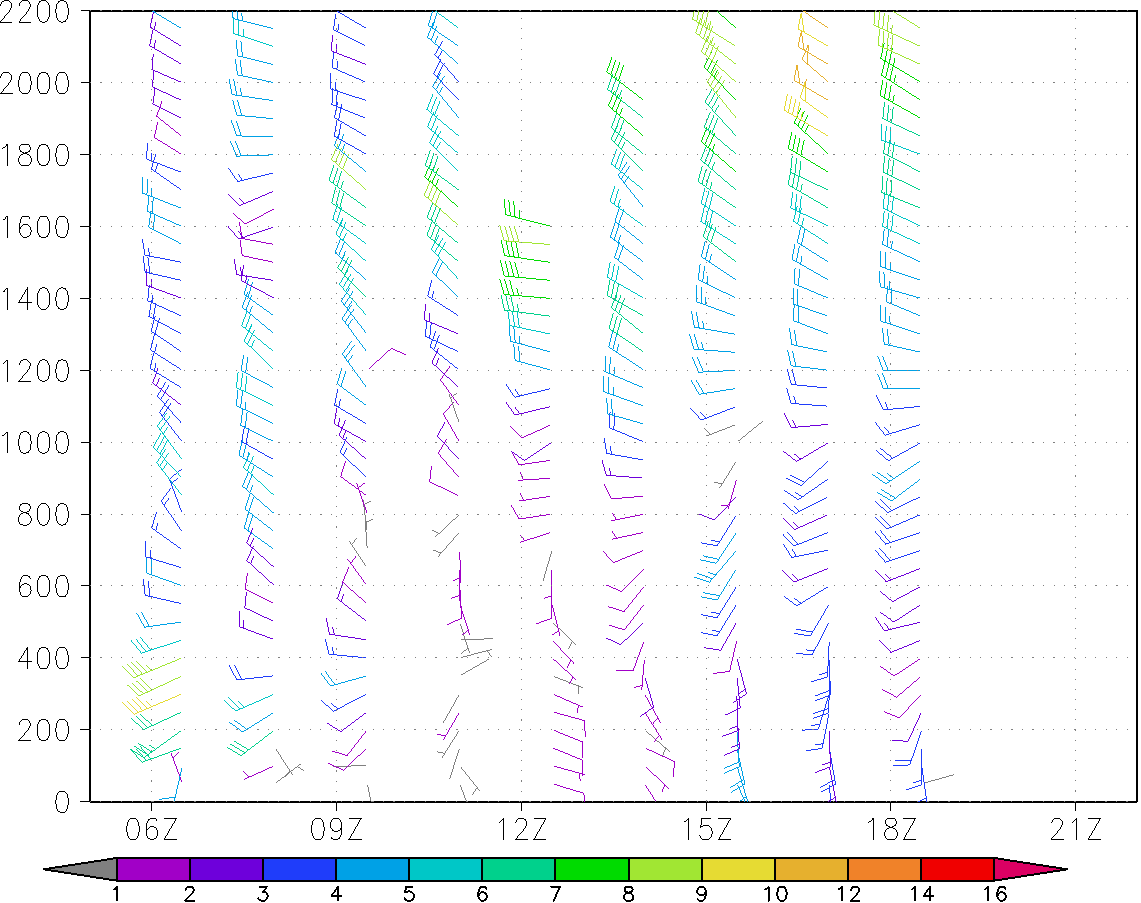Click the green 7–8 color swatch
The width and height of the screenshot is (1141, 903).
pyautogui.click(x=592, y=869)
